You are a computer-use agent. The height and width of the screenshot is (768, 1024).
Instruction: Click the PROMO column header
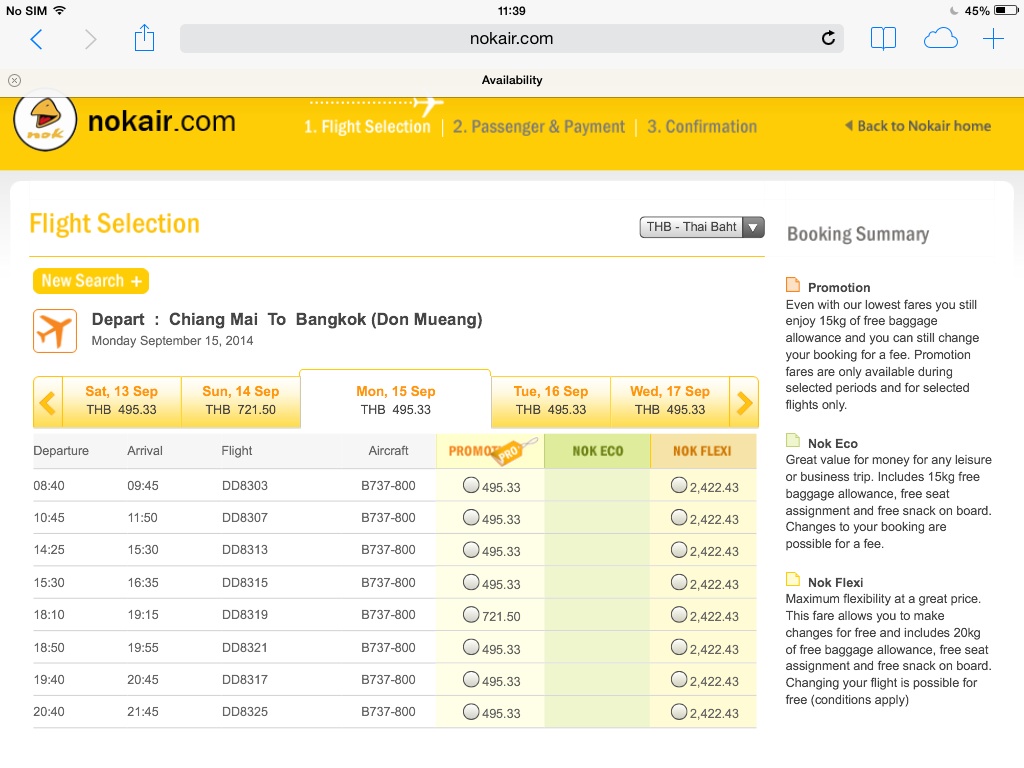(490, 451)
